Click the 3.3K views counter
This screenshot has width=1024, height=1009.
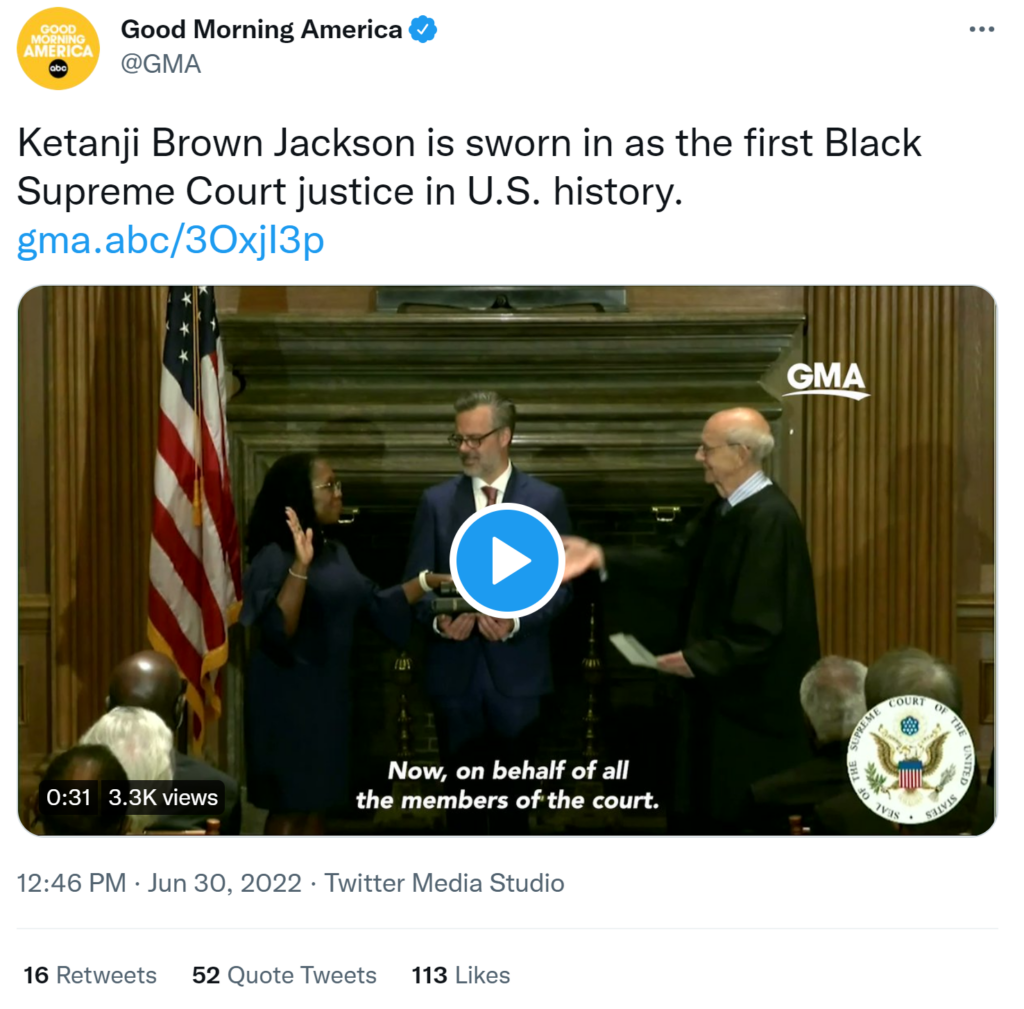point(163,797)
